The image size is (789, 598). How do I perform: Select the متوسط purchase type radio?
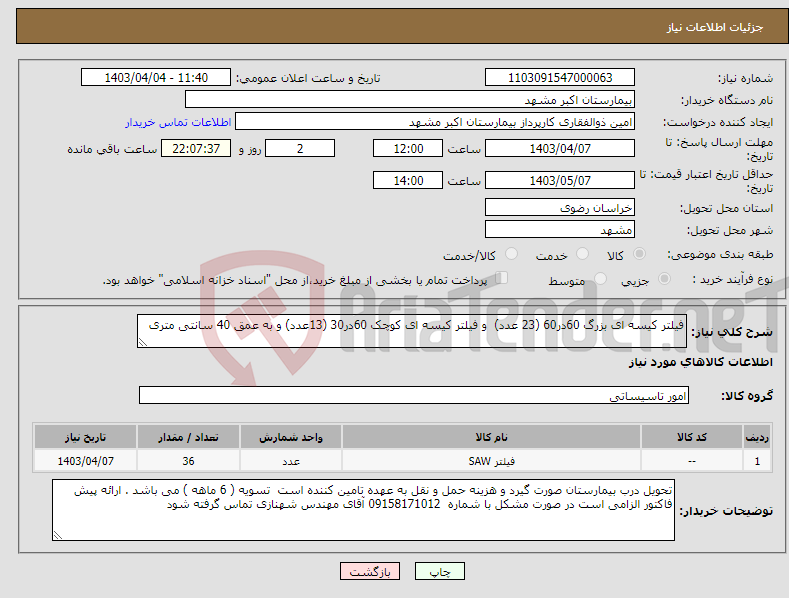[x=600, y=279]
